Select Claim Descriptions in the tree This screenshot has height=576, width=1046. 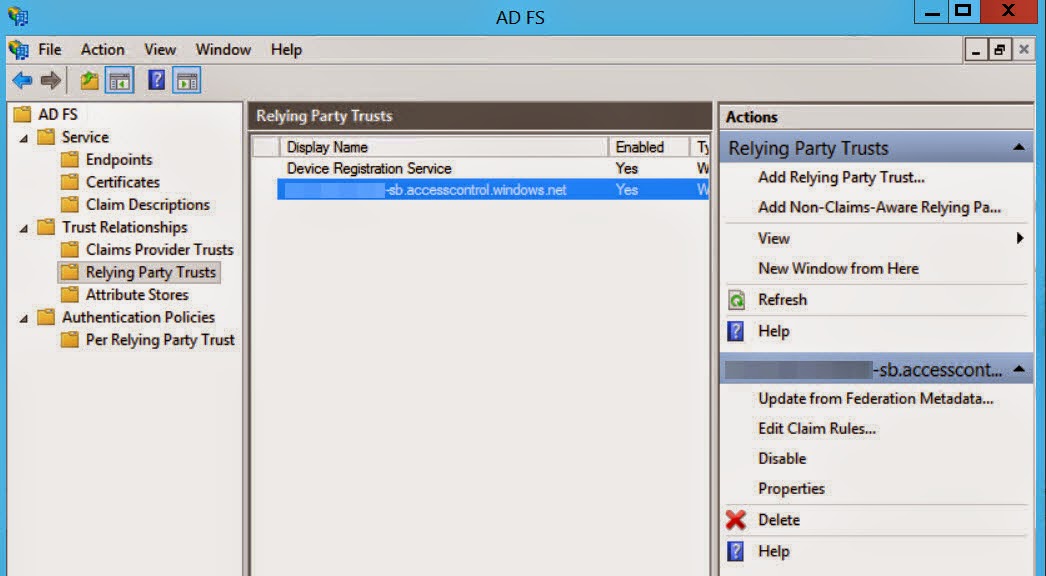pyautogui.click(x=147, y=205)
